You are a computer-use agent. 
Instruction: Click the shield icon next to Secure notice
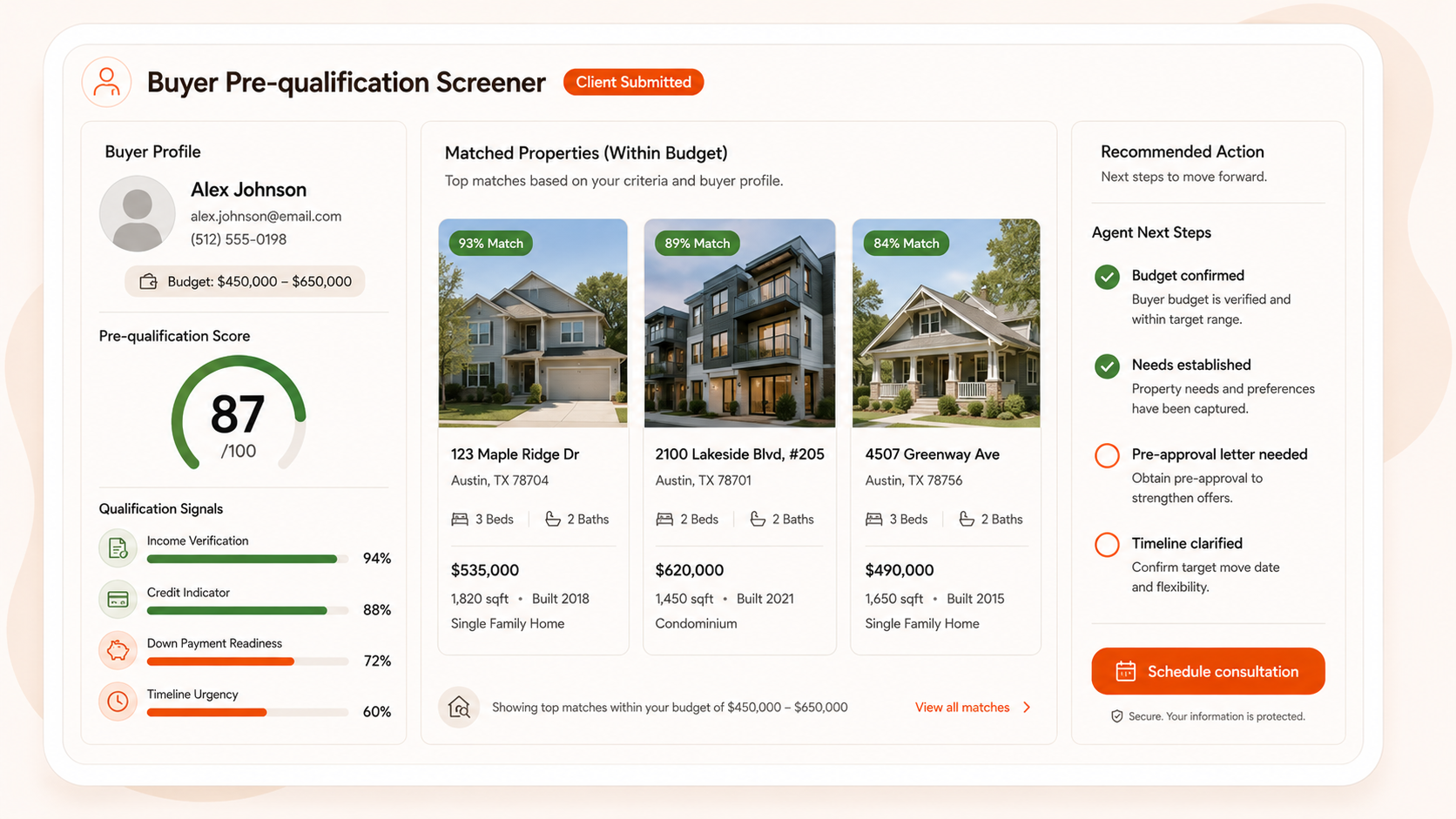tap(1116, 716)
